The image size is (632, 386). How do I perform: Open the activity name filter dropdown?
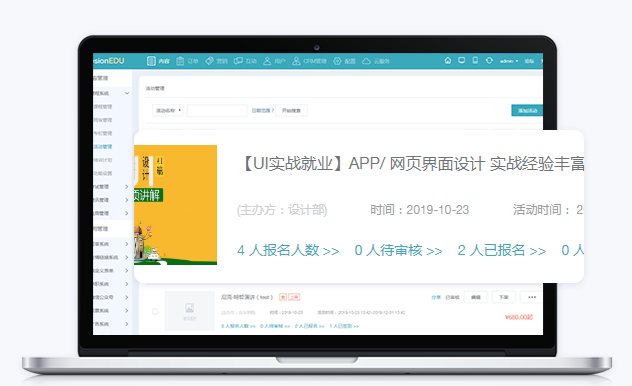tap(167, 110)
